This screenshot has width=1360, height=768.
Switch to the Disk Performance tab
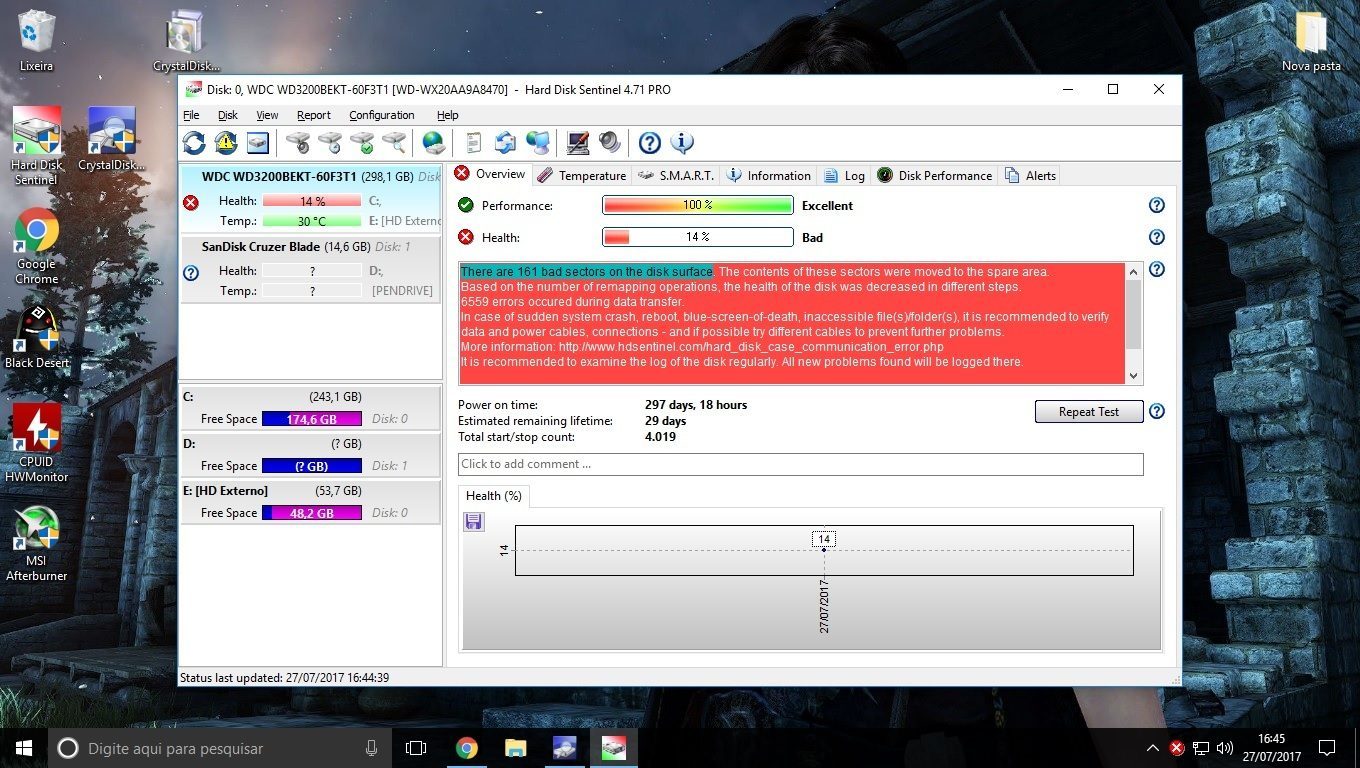(935, 175)
